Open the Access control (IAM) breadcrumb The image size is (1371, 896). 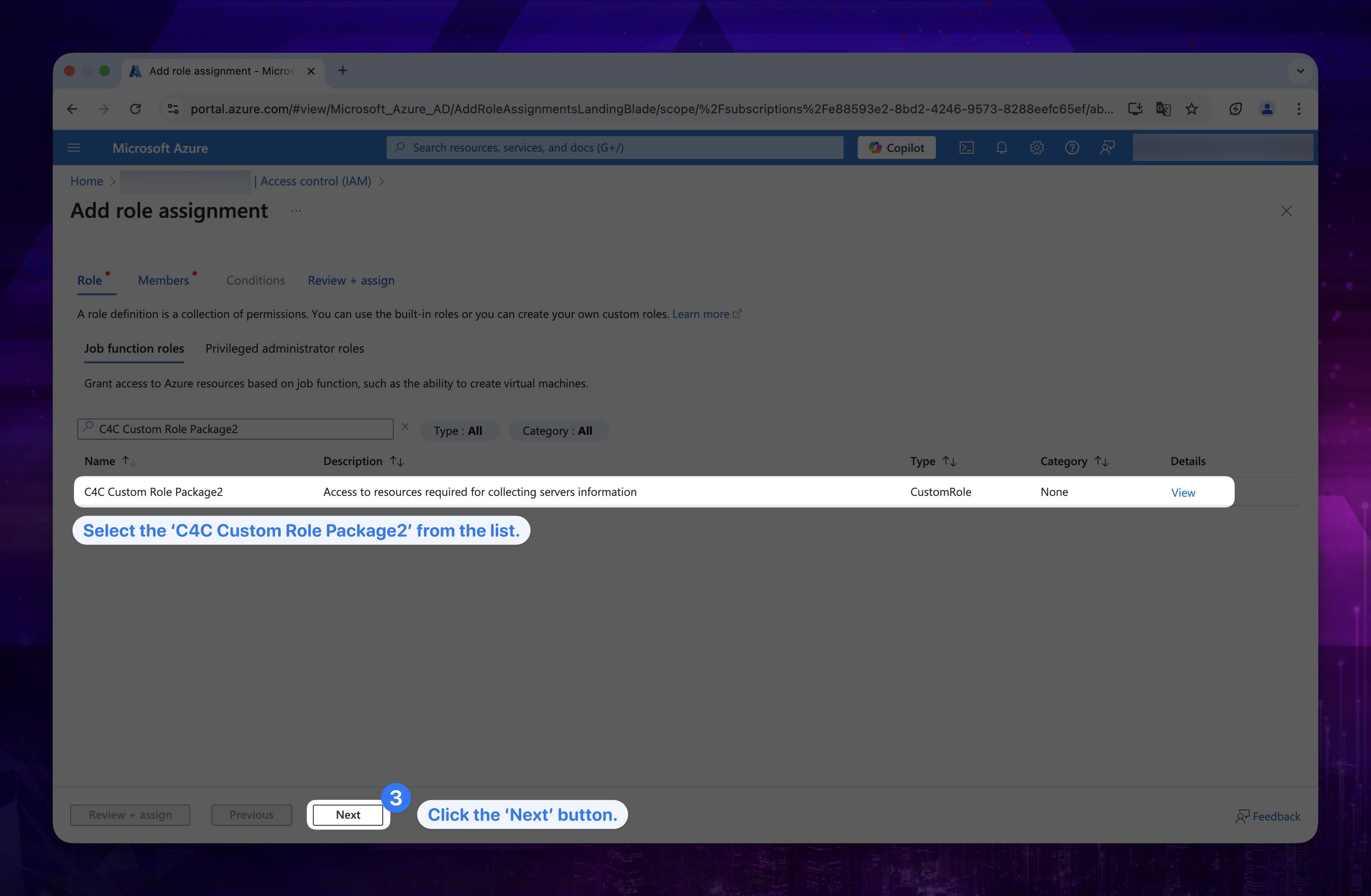click(315, 181)
